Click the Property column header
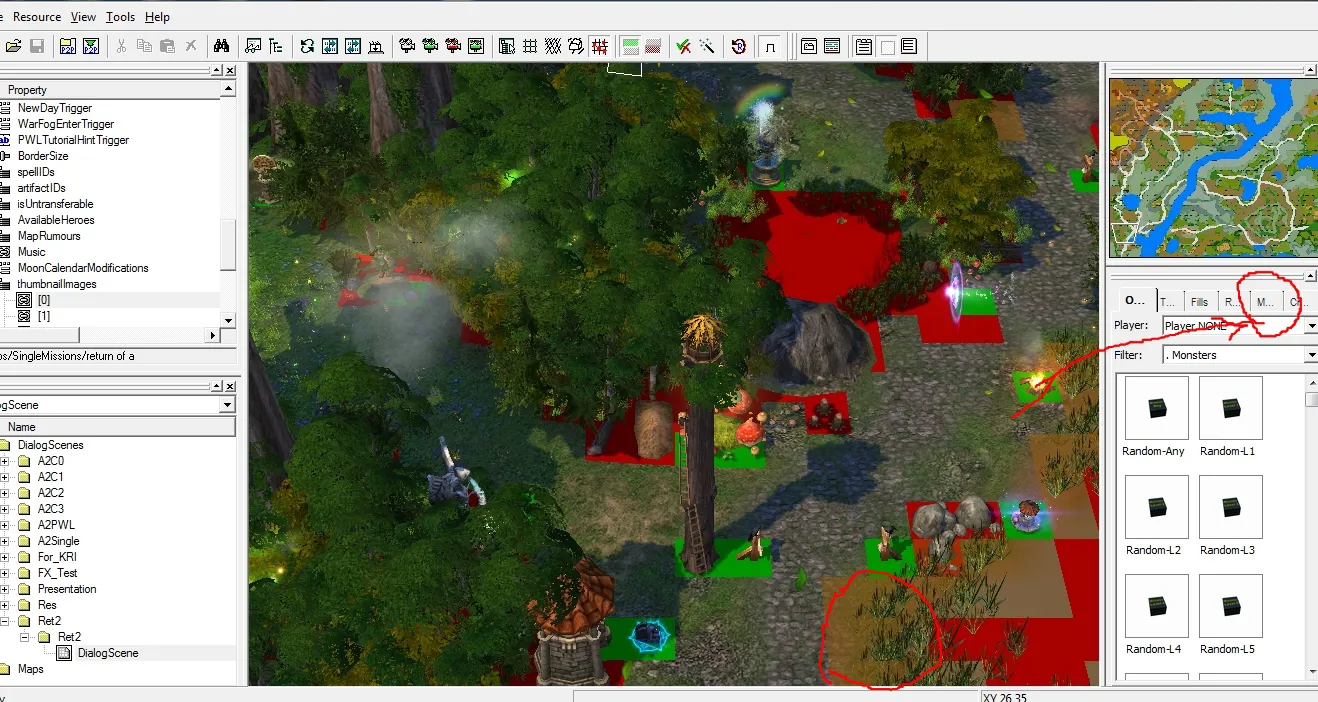The width and height of the screenshot is (1318, 702). (x=110, y=90)
